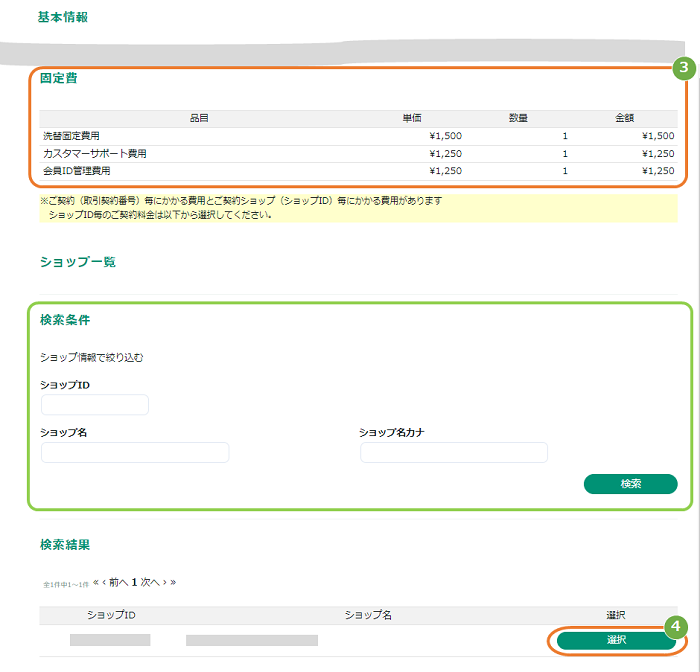This screenshot has width=700, height=672.
Task: Click ショップ名 results column header
Action: 368,615
